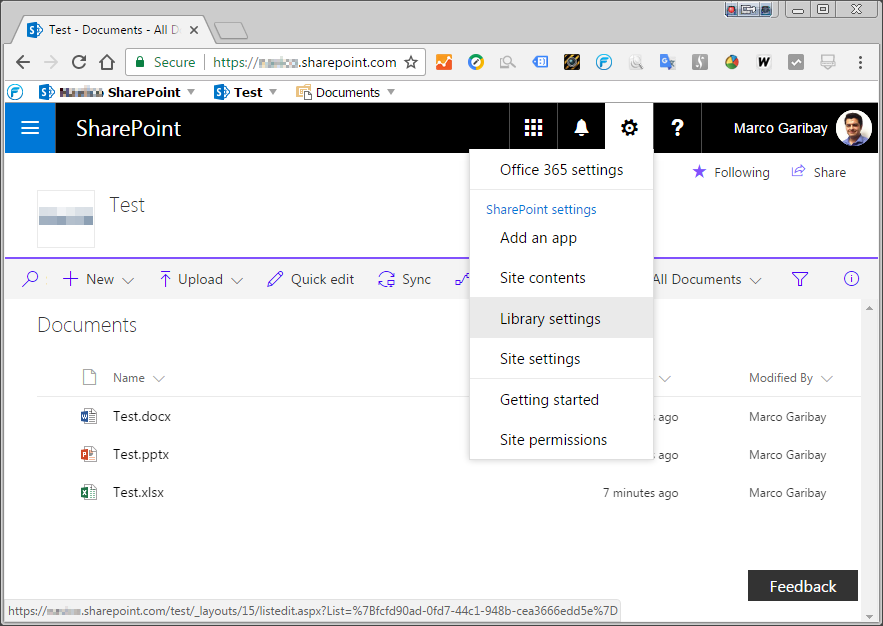This screenshot has width=883, height=626.
Task: Toggle the settings gear menu
Action: (629, 128)
